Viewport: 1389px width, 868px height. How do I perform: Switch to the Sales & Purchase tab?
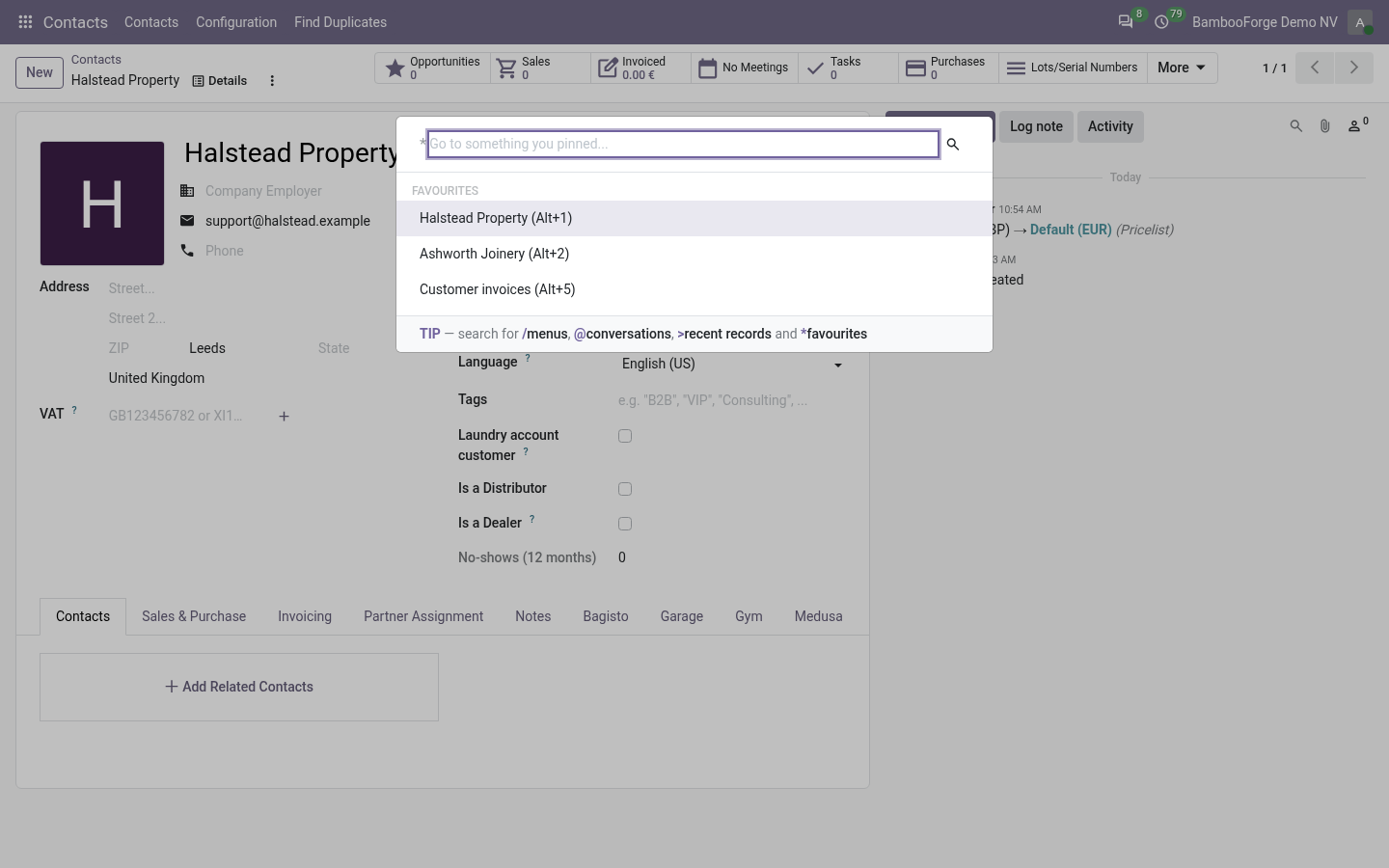[194, 616]
